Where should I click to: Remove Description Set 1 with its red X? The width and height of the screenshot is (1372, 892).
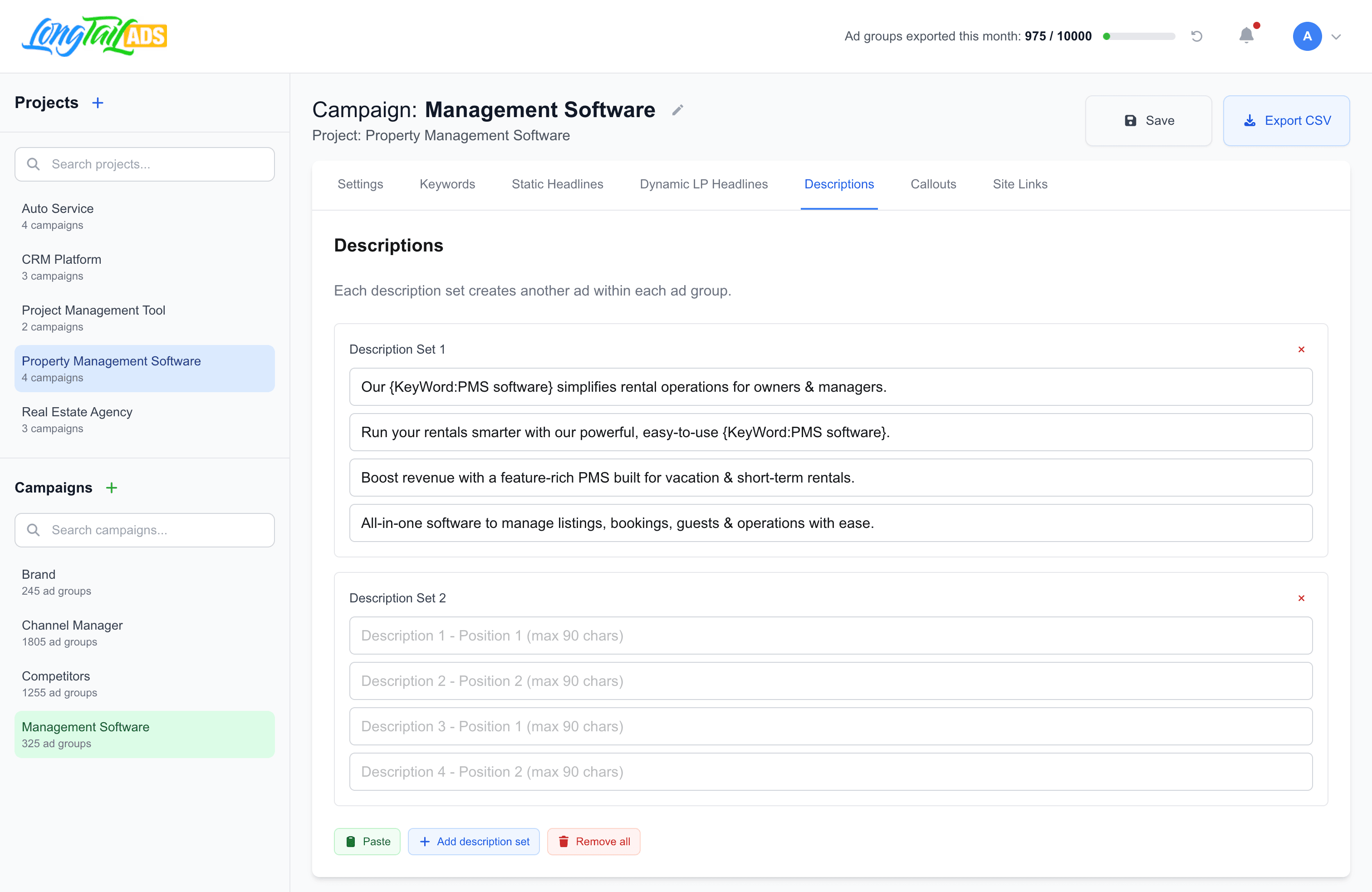(1301, 349)
